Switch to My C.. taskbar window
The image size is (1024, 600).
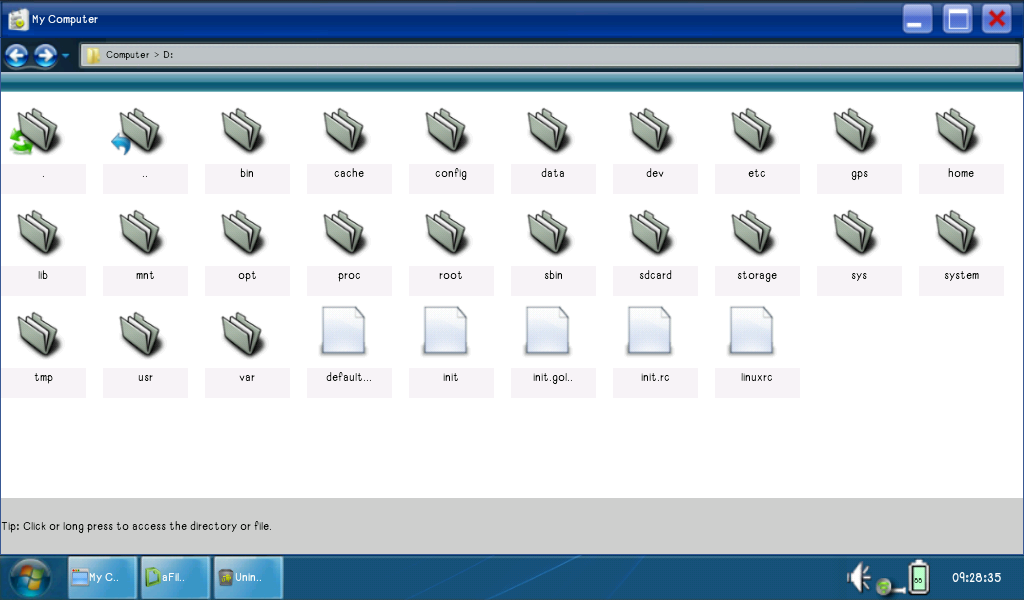[103, 577]
